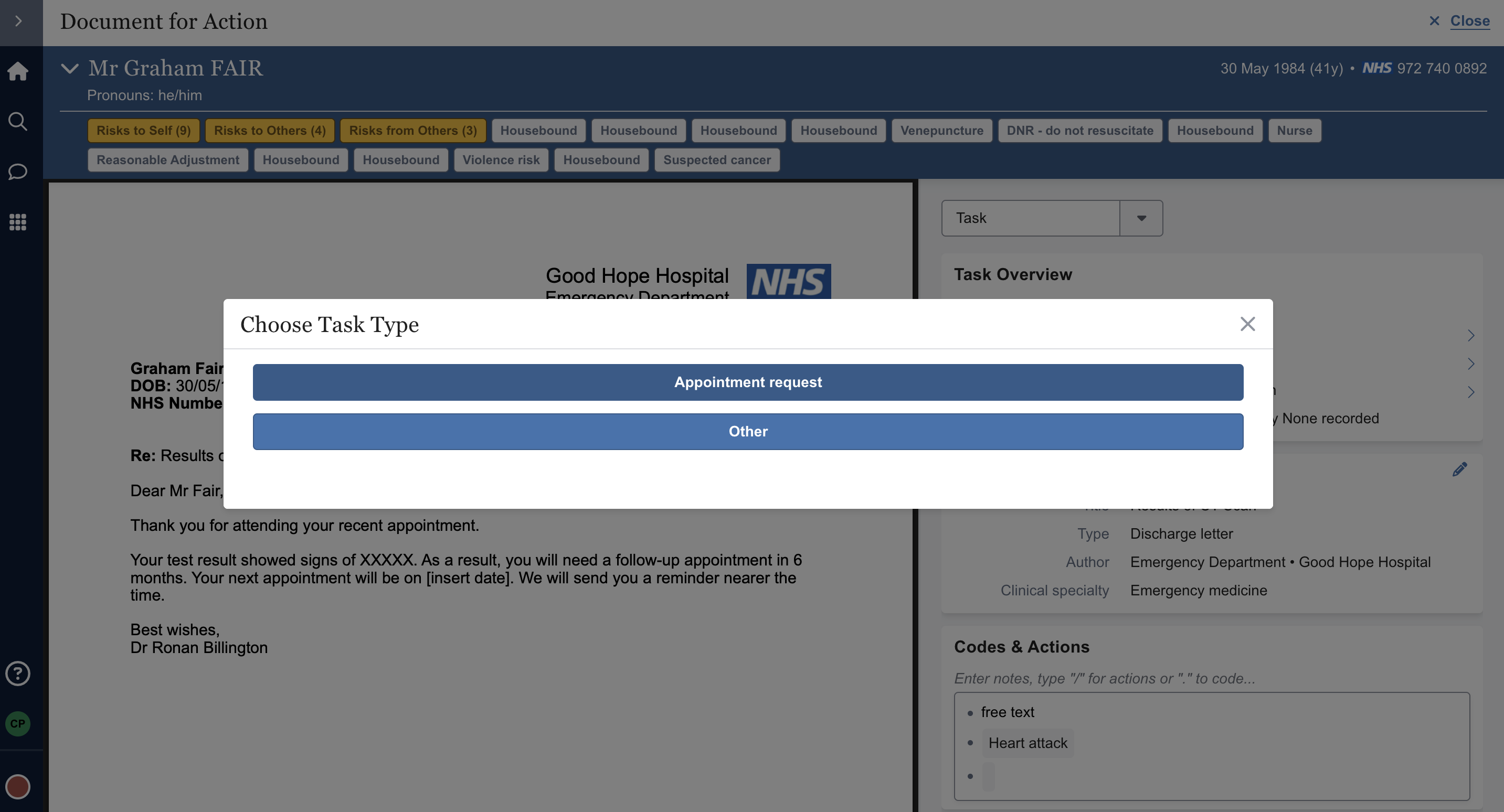Open the Search icon in sidebar

(x=17, y=121)
